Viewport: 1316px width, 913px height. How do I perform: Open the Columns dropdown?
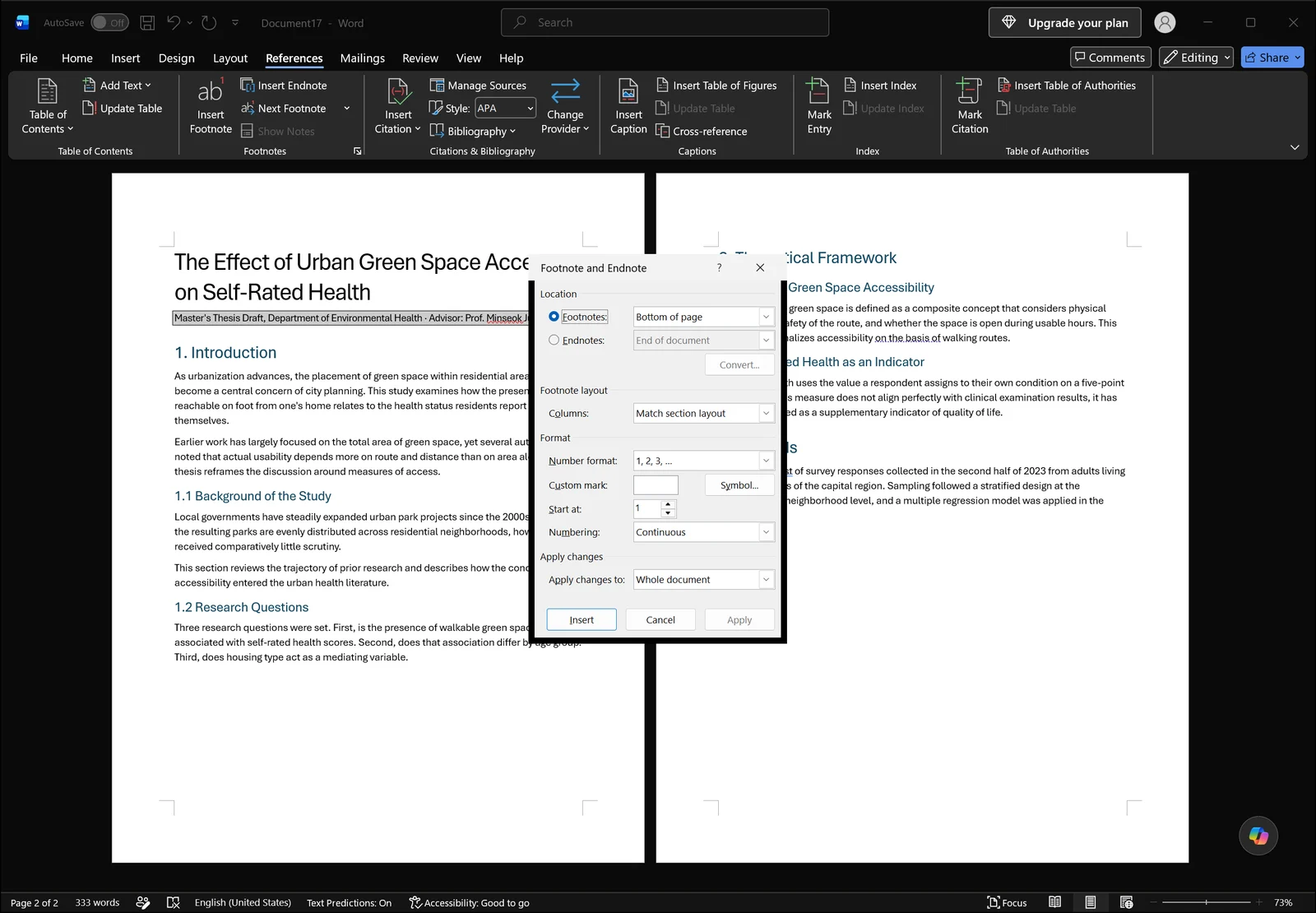tap(703, 413)
